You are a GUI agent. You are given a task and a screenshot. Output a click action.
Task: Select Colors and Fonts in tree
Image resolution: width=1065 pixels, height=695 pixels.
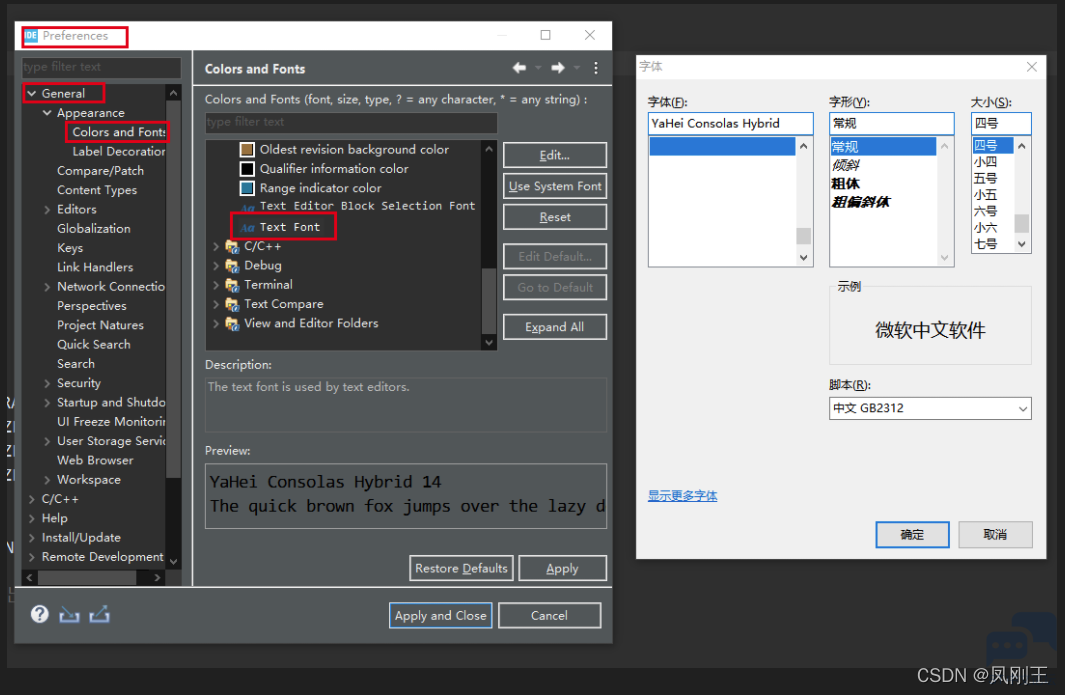pyautogui.click(x=119, y=132)
